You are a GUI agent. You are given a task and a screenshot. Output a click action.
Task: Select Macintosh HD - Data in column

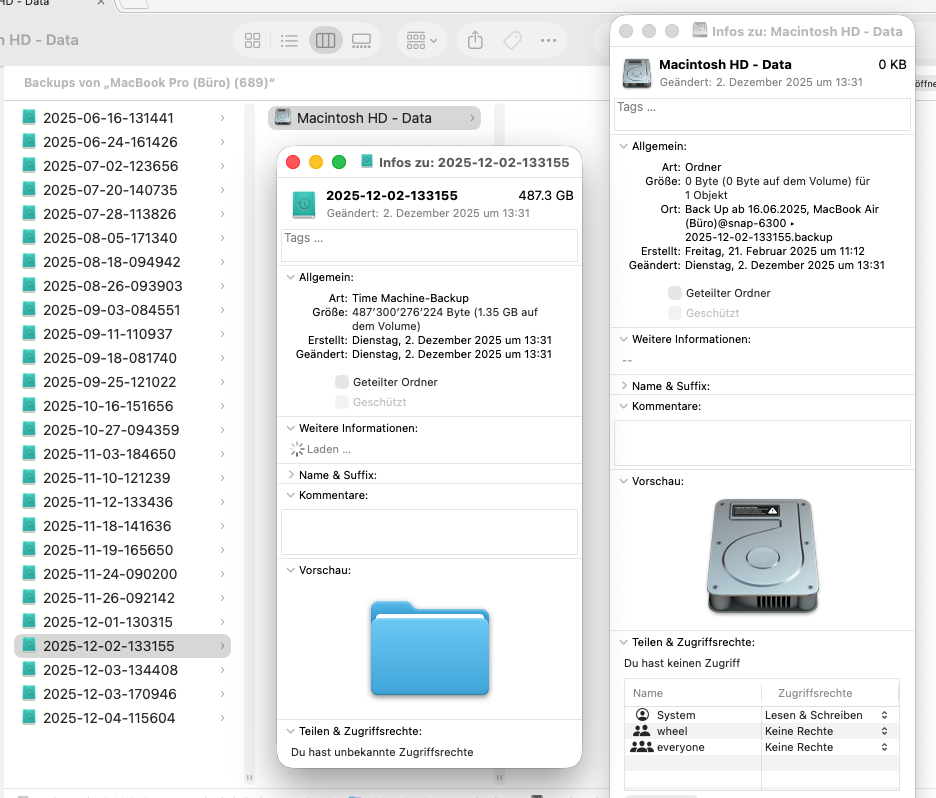tap(374, 118)
